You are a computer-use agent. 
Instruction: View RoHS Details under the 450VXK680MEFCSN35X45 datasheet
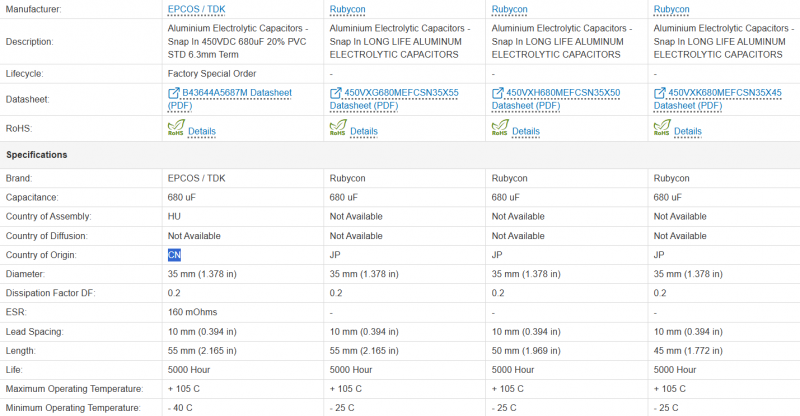coord(688,131)
